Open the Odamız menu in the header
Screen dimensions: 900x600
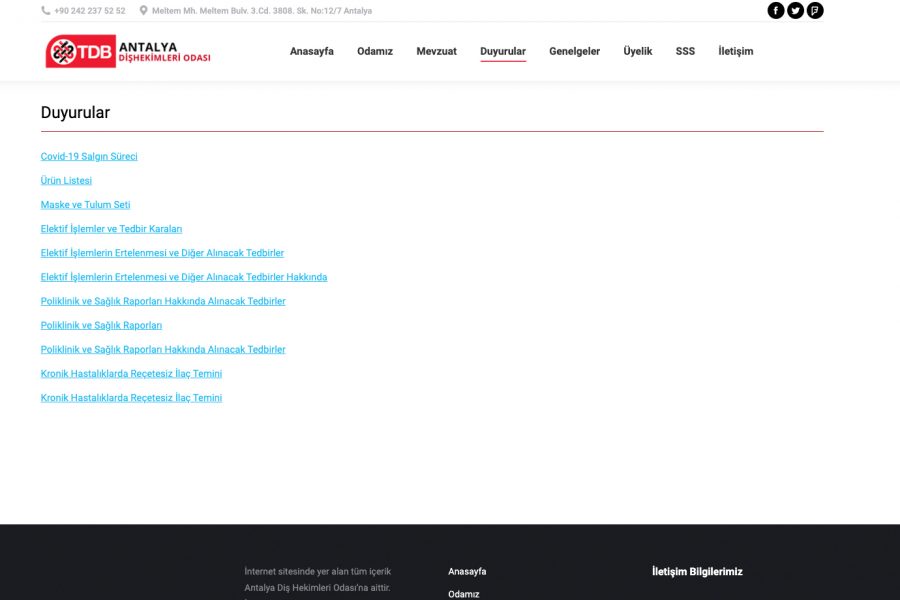375,51
